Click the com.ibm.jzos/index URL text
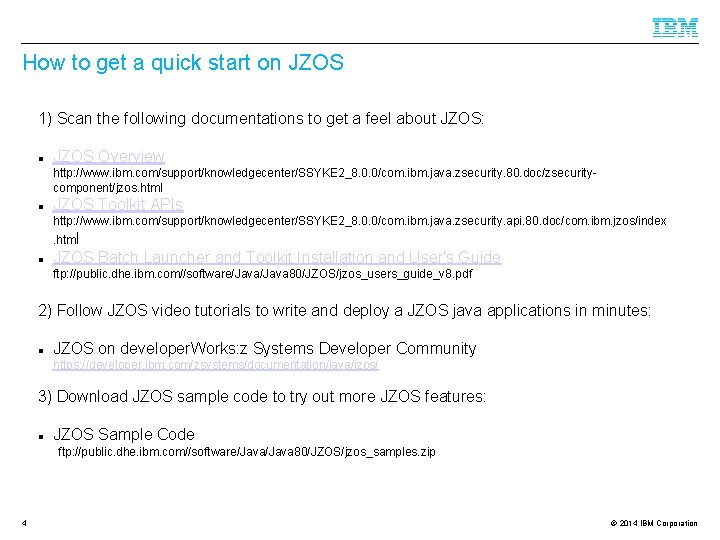This screenshot has width=720, height=540. pyautogui.click(x=360, y=230)
